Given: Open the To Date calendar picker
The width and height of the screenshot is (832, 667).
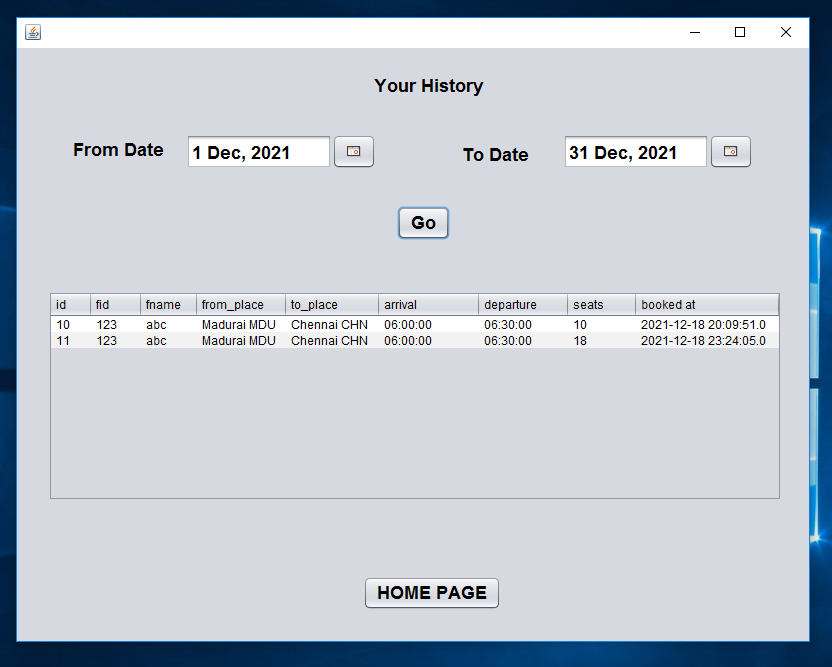Looking at the screenshot, I should pos(731,152).
